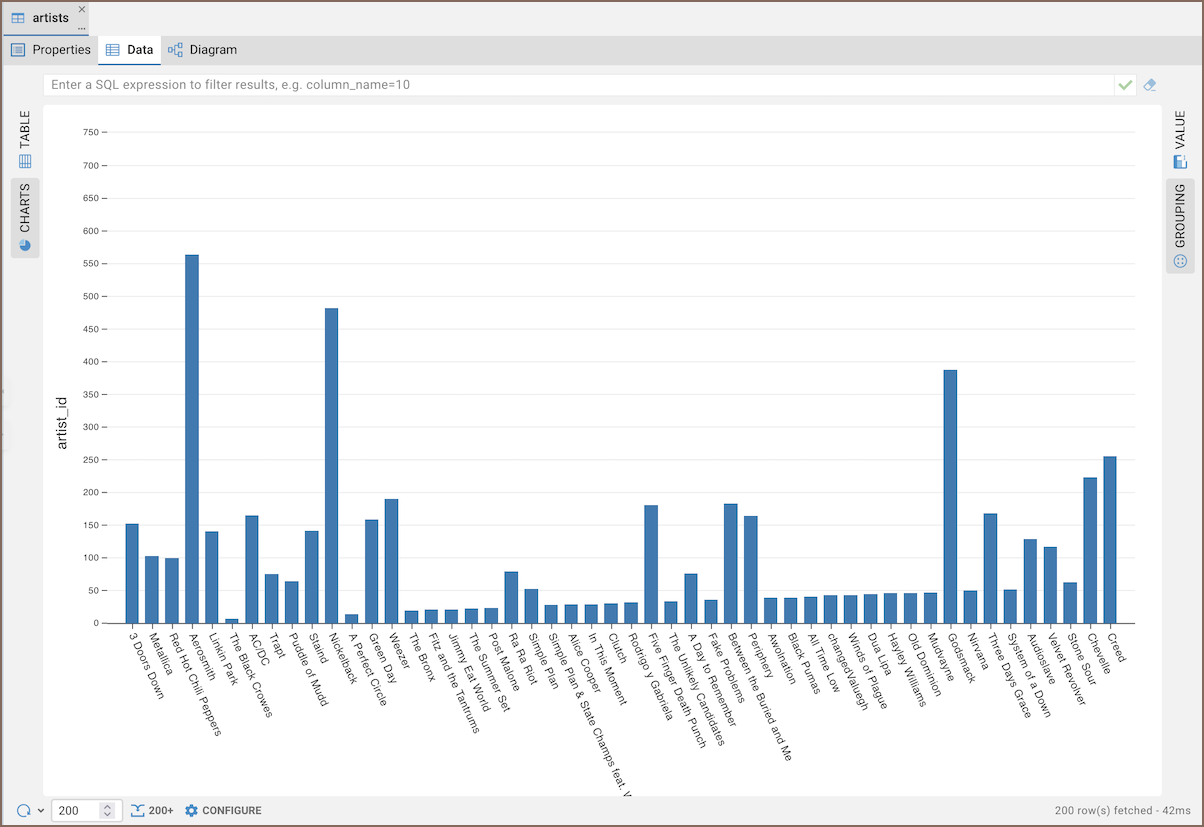Open the dropdown arrow next to refresh
This screenshot has width=1204, height=827.
41,811
